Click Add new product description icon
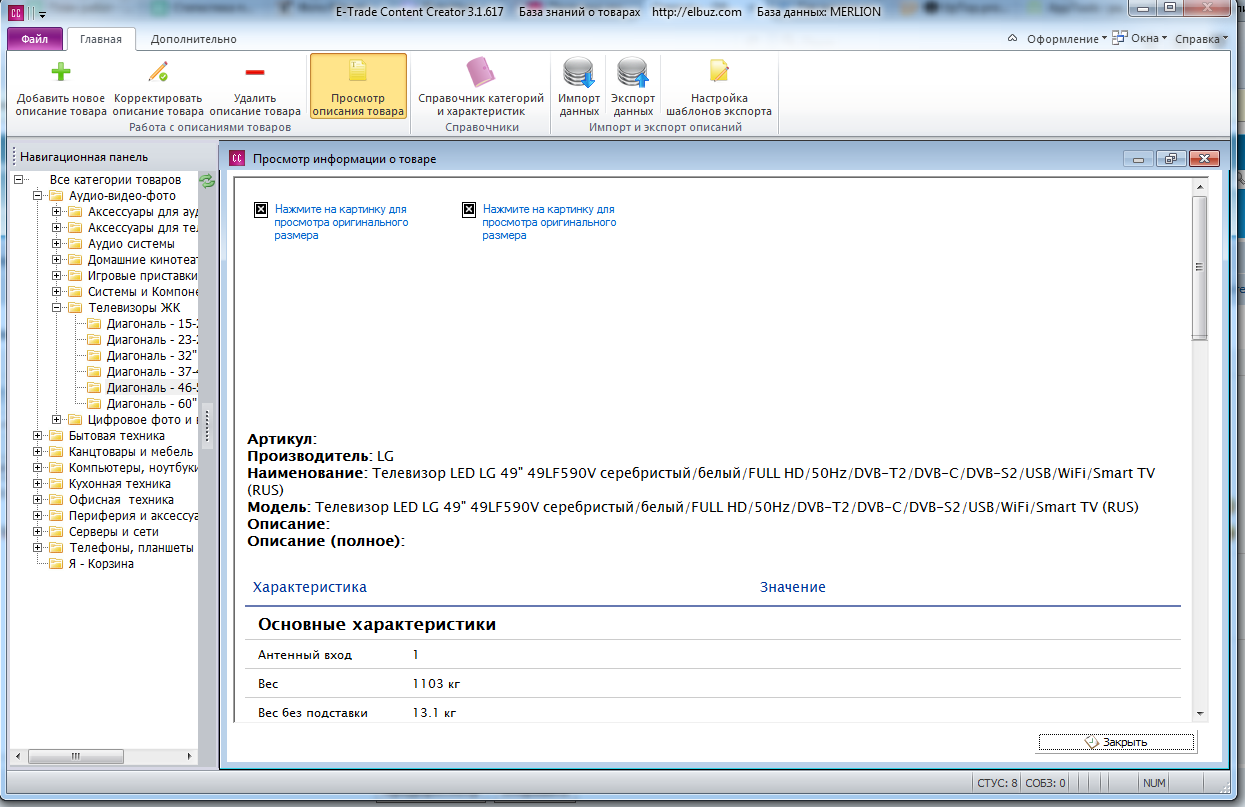This screenshot has width=1245, height=807. click(x=61, y=72)
